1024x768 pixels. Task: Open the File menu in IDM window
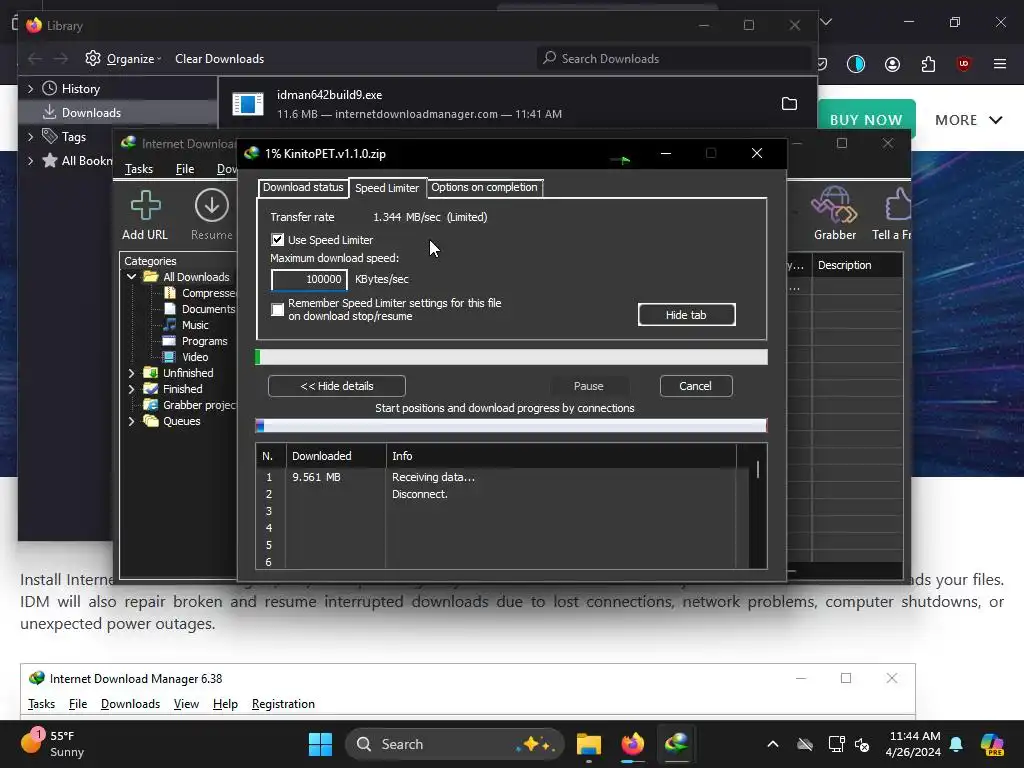pos(185,168)
